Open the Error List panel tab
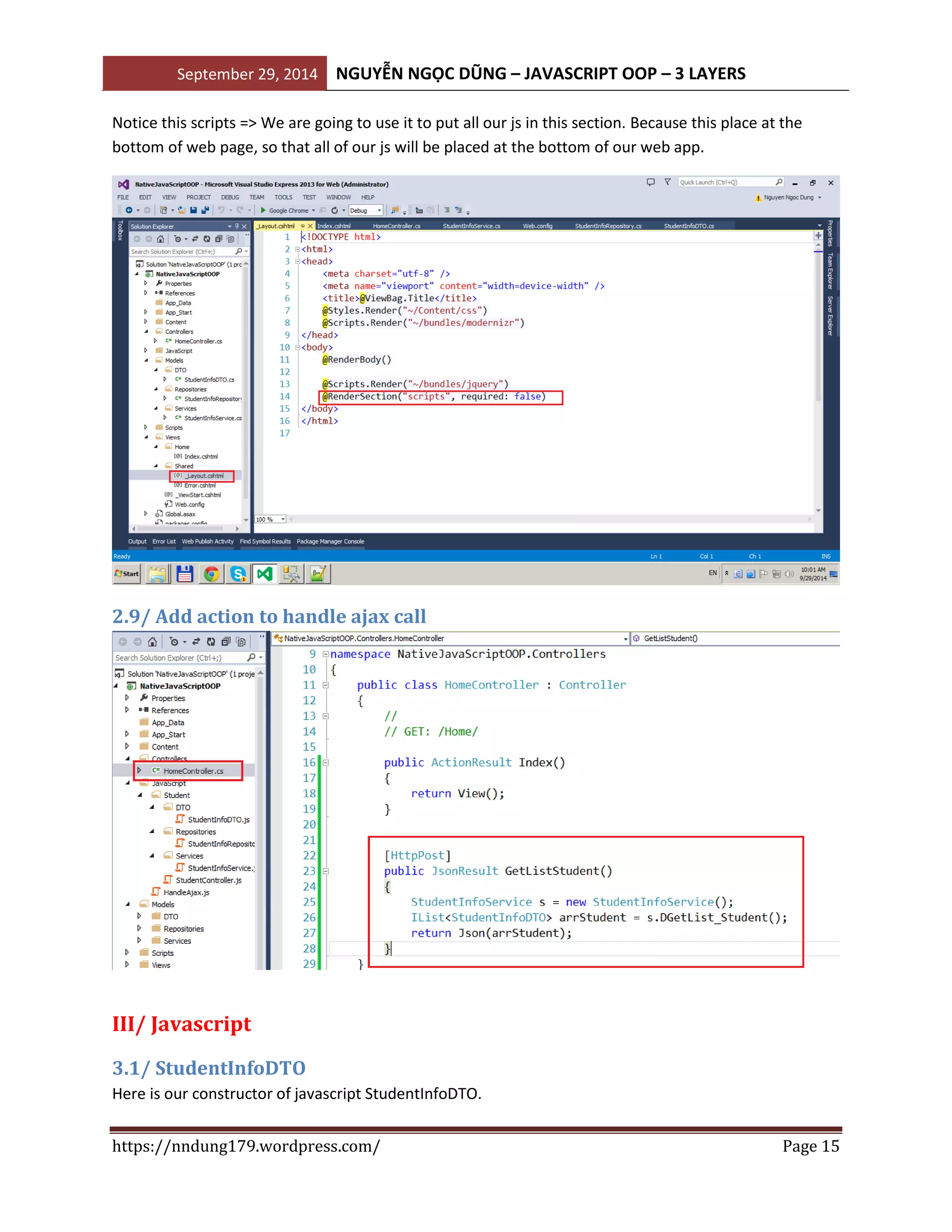The height and width of the screenshot is (1232, 952). 164,542
